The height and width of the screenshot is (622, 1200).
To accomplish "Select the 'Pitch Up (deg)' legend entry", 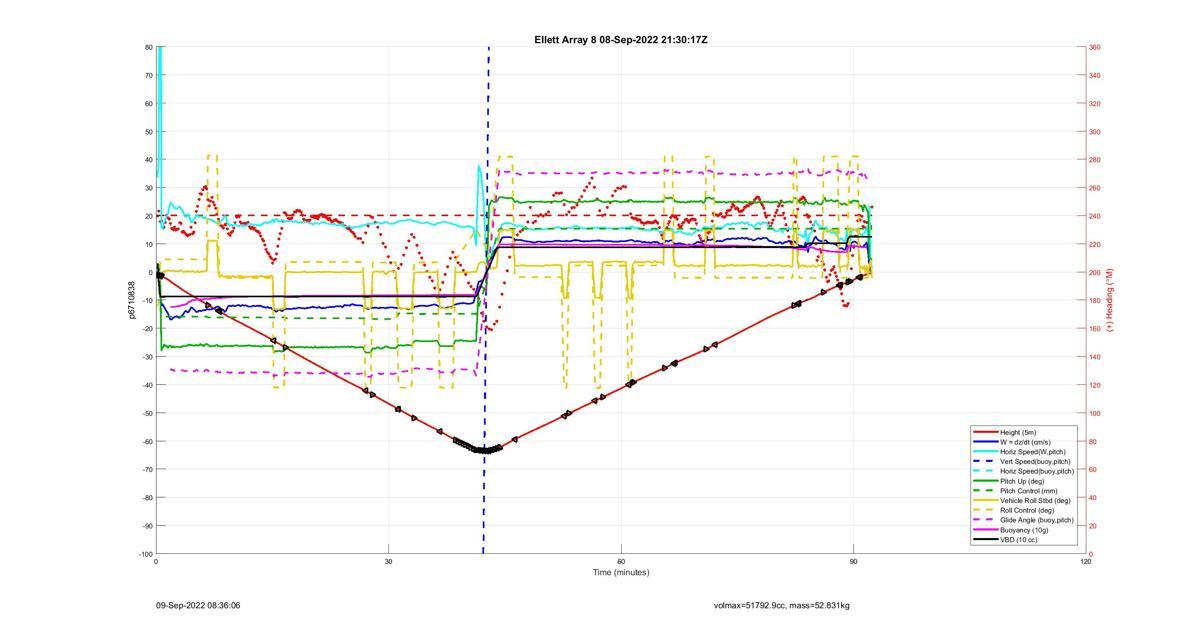I will (x=1024, y=481).
